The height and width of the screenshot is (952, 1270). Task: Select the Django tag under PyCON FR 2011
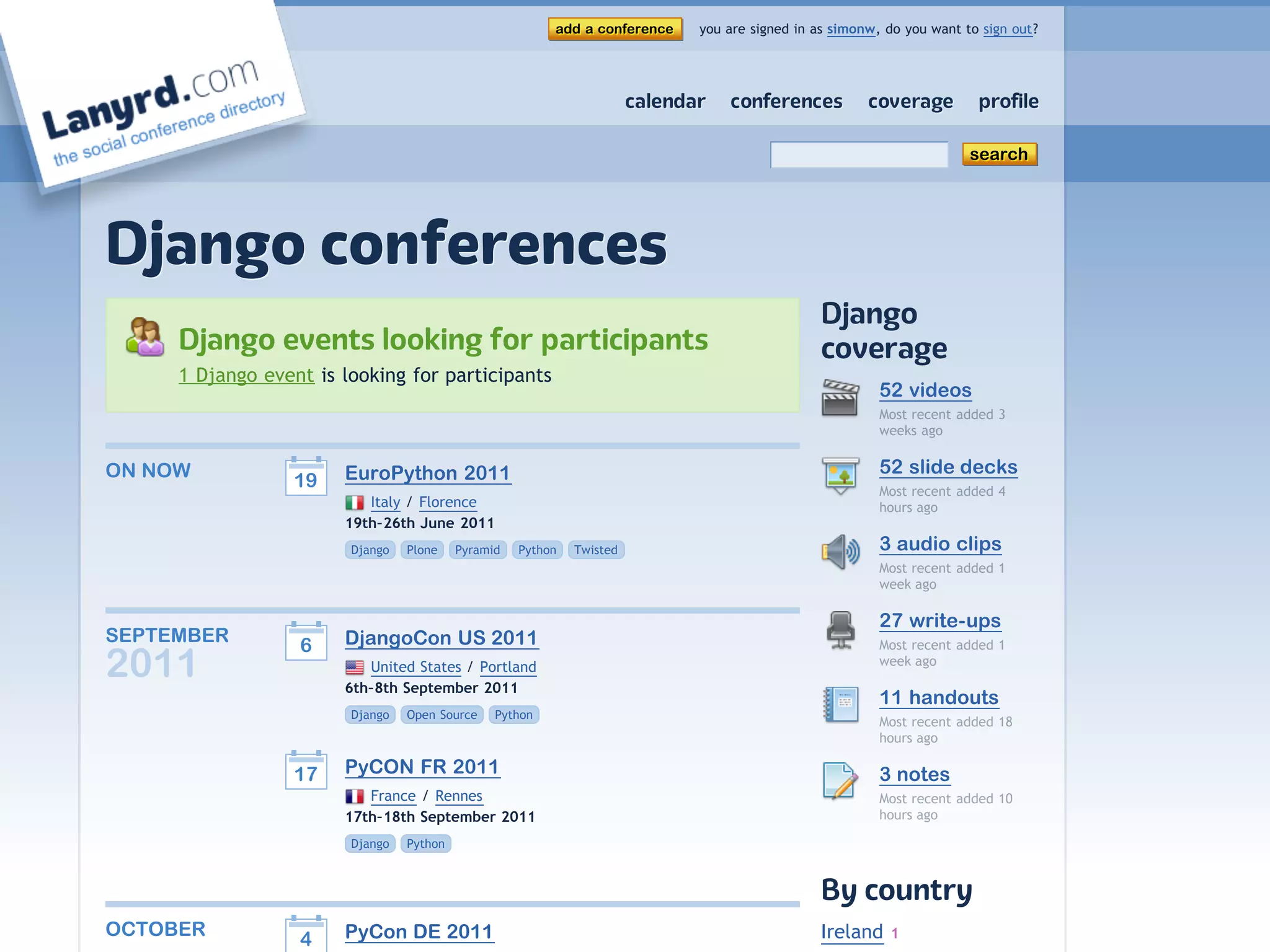click(370, 844)
